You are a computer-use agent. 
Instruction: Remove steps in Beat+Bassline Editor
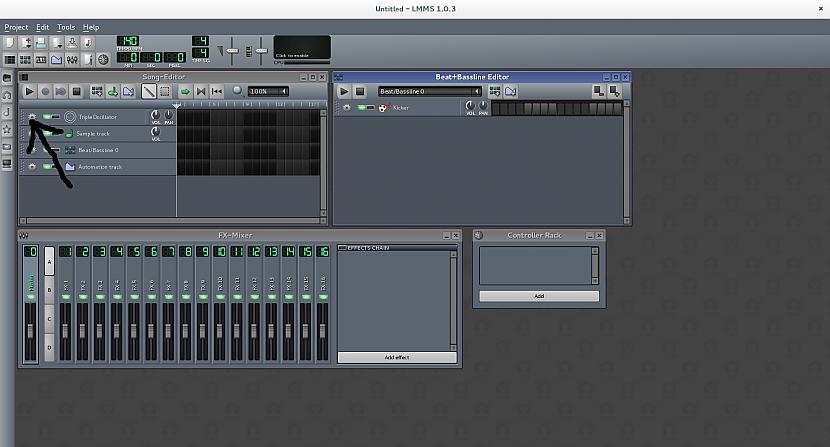(x=599, y=92)
